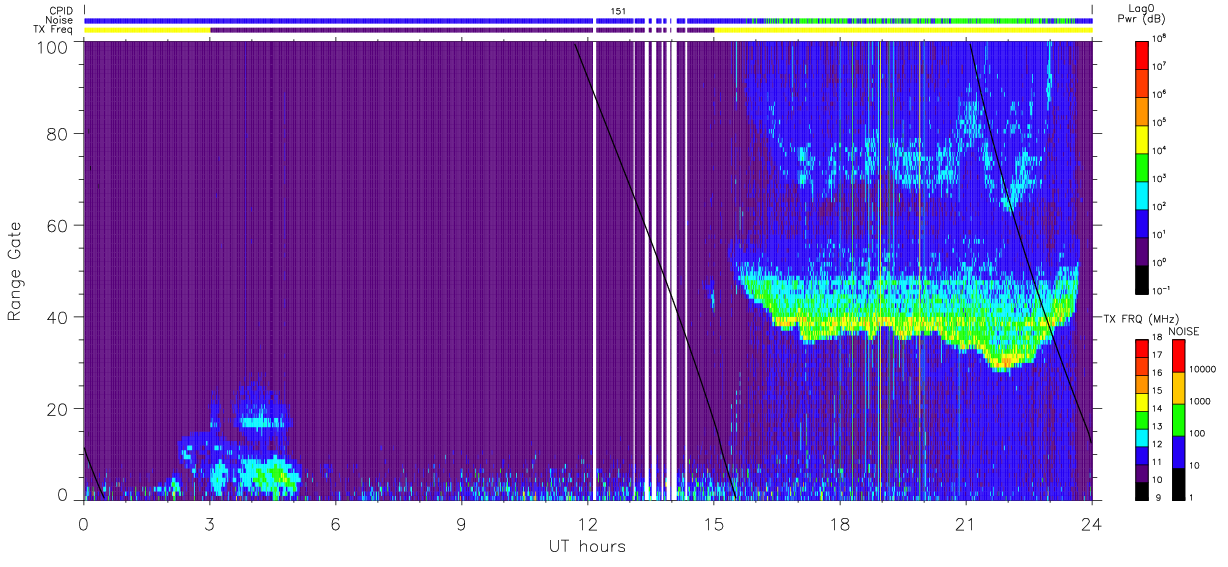Click the 60 tick on the Range Gate axis
This screenshot has width=1228, height=567.
(x=56, y=225)
